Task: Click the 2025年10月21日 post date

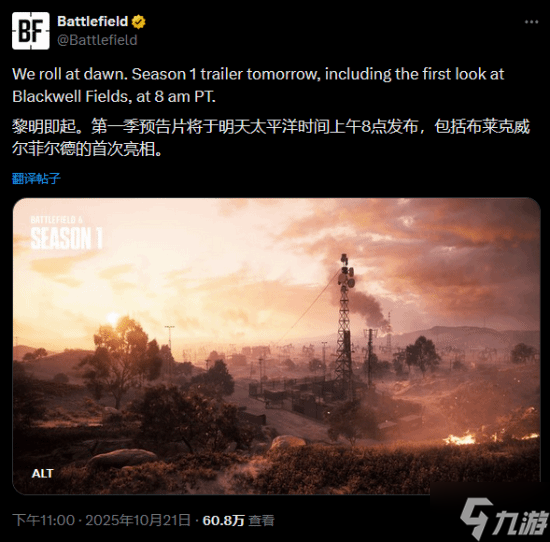Action: (138, 520)
